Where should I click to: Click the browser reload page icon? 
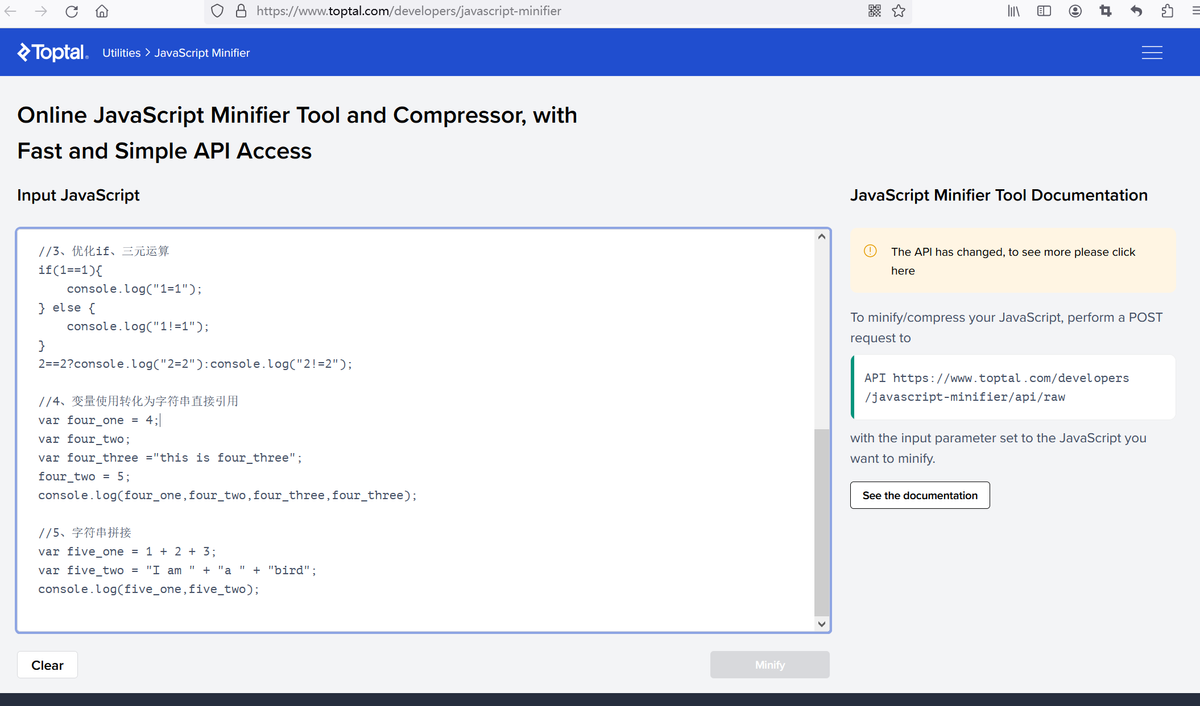pyautogui.click(x=72, y=12)
